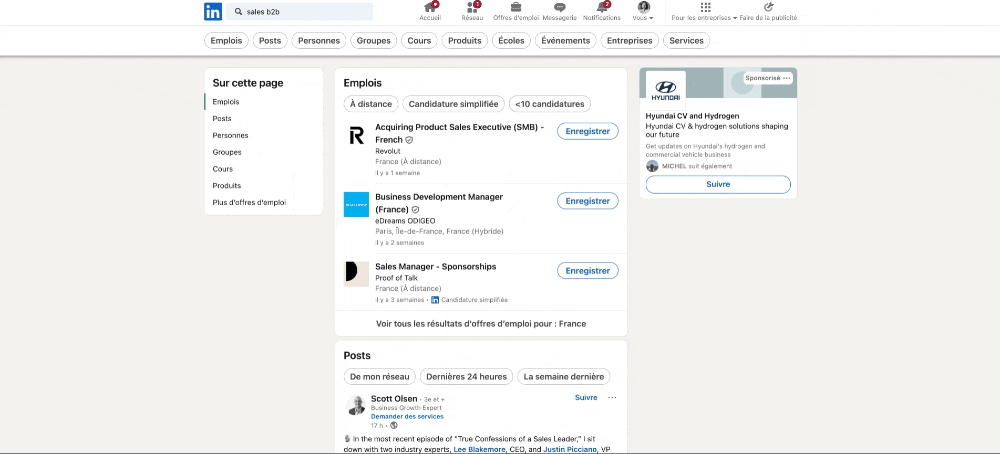Jump to Personnes in sidebar
This screenshot has width=1000, height=454.
coord(230,135)
